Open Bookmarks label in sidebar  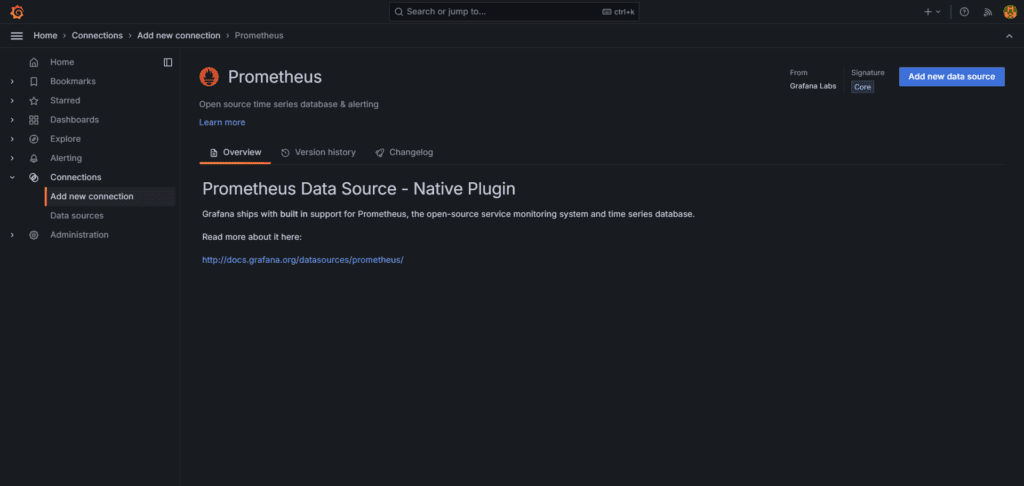click(x=72, y=82)
